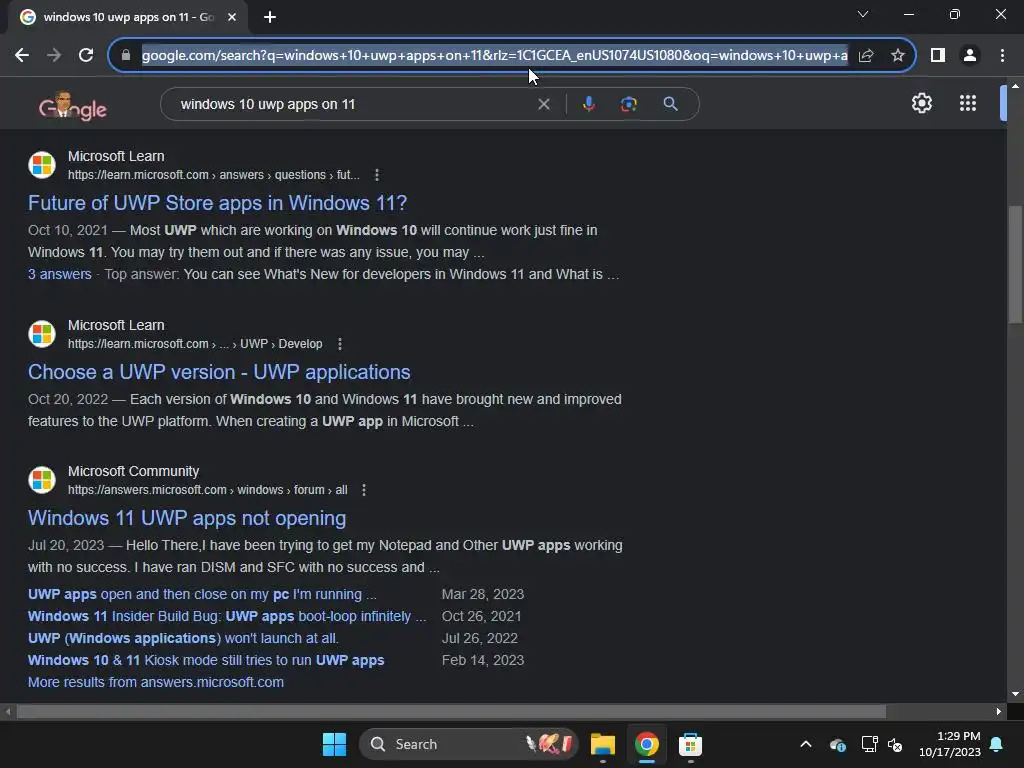Reload the current page
Screen dimensions: 1024x768
click(x=86, y=55)
